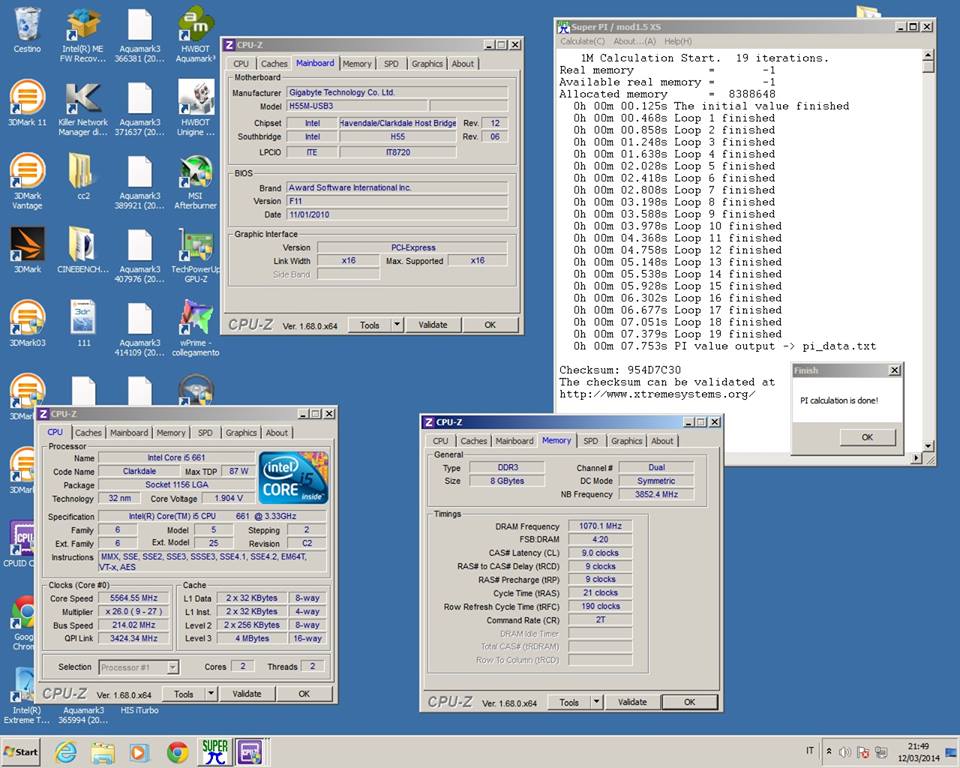Launch the MSI Afterburner shortcut
The height and width of the screenshot is (768, 960).
click(x=195, y=183)
